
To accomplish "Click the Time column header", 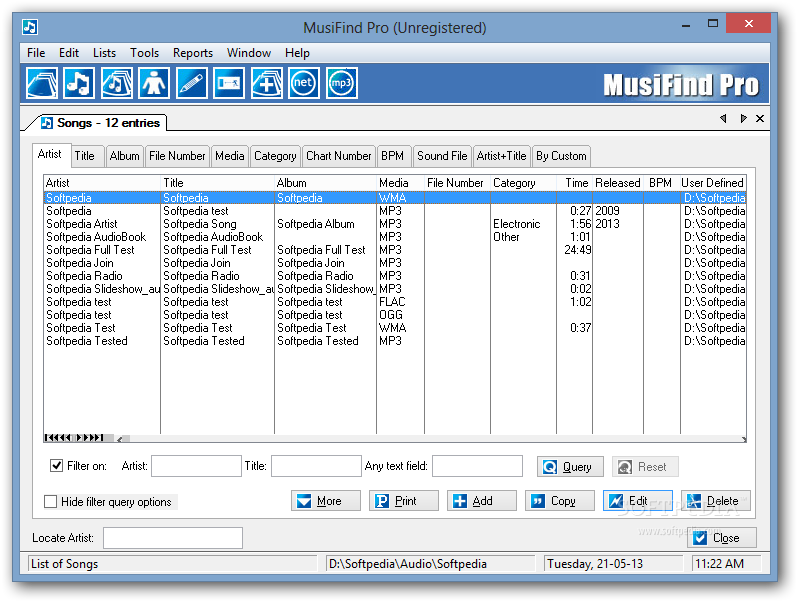I will [575, 183].
